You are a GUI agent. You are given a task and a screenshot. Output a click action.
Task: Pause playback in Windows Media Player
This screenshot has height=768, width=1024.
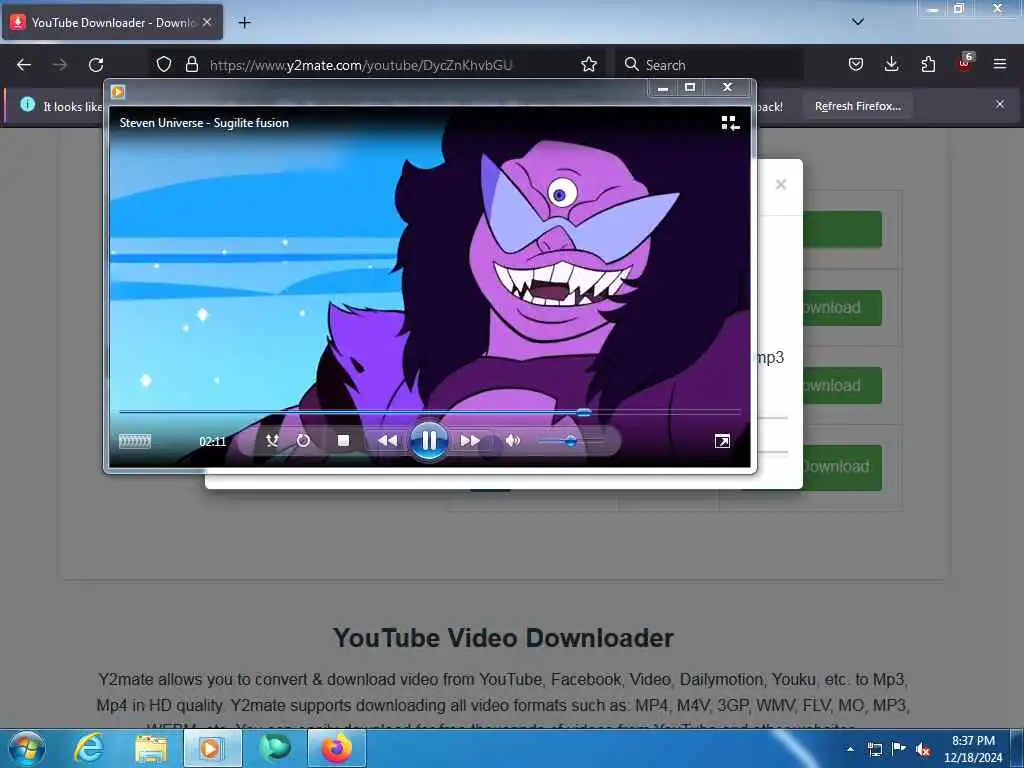[428, 441]
